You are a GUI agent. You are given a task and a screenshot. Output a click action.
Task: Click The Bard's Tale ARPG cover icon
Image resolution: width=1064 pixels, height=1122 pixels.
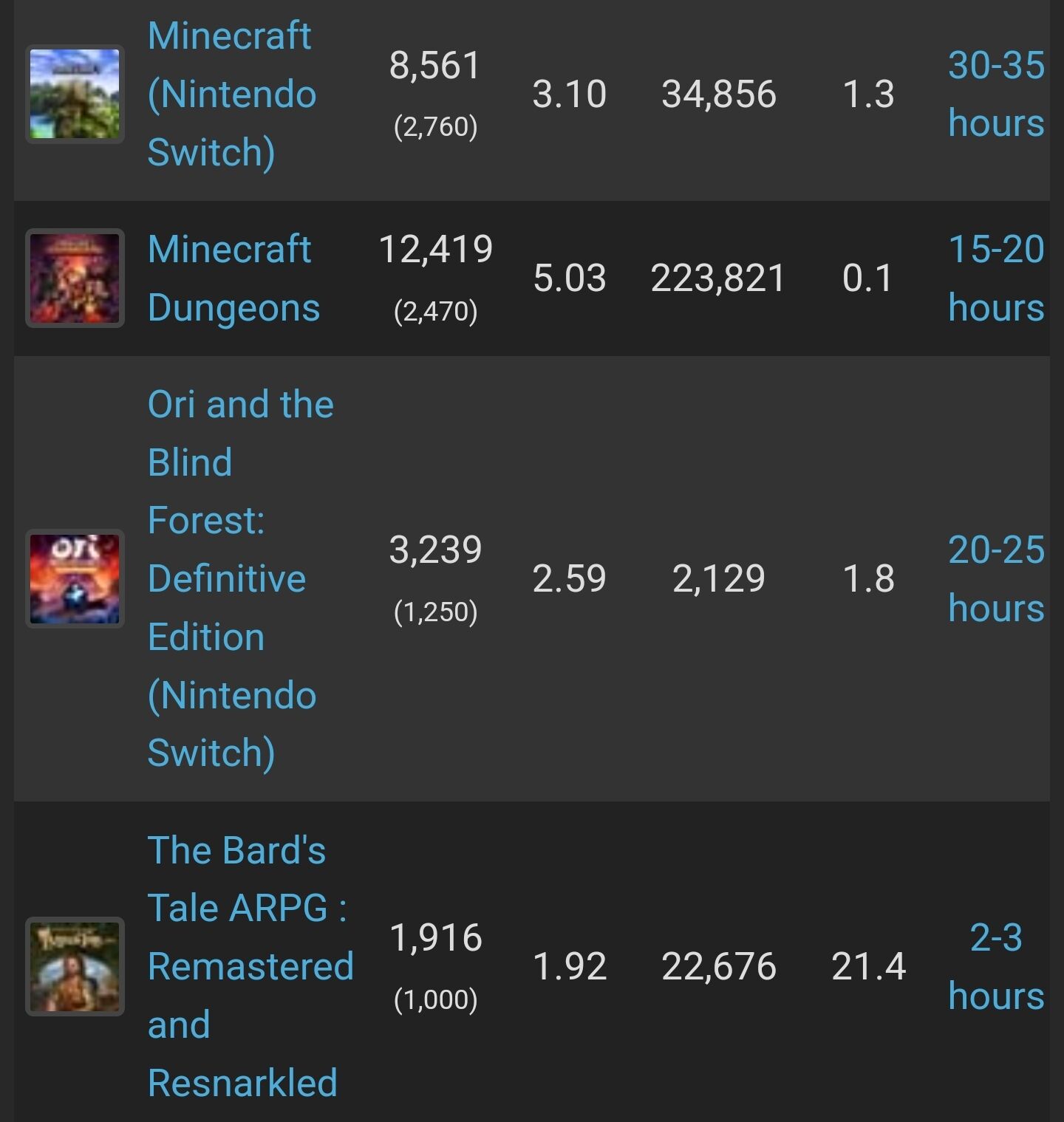[x=75, y=966]
